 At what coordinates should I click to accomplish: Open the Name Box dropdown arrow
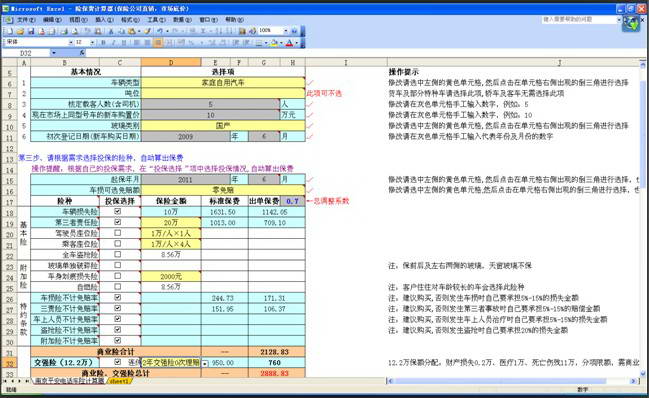click(54, 53)
